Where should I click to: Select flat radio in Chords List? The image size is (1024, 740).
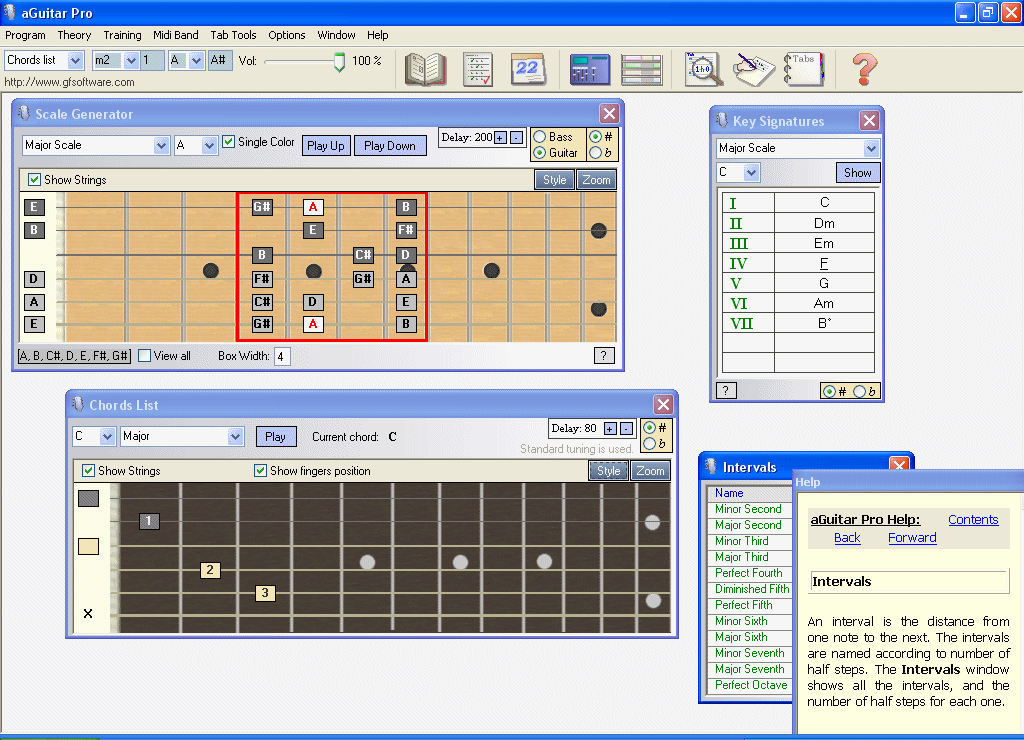(649, 444)
